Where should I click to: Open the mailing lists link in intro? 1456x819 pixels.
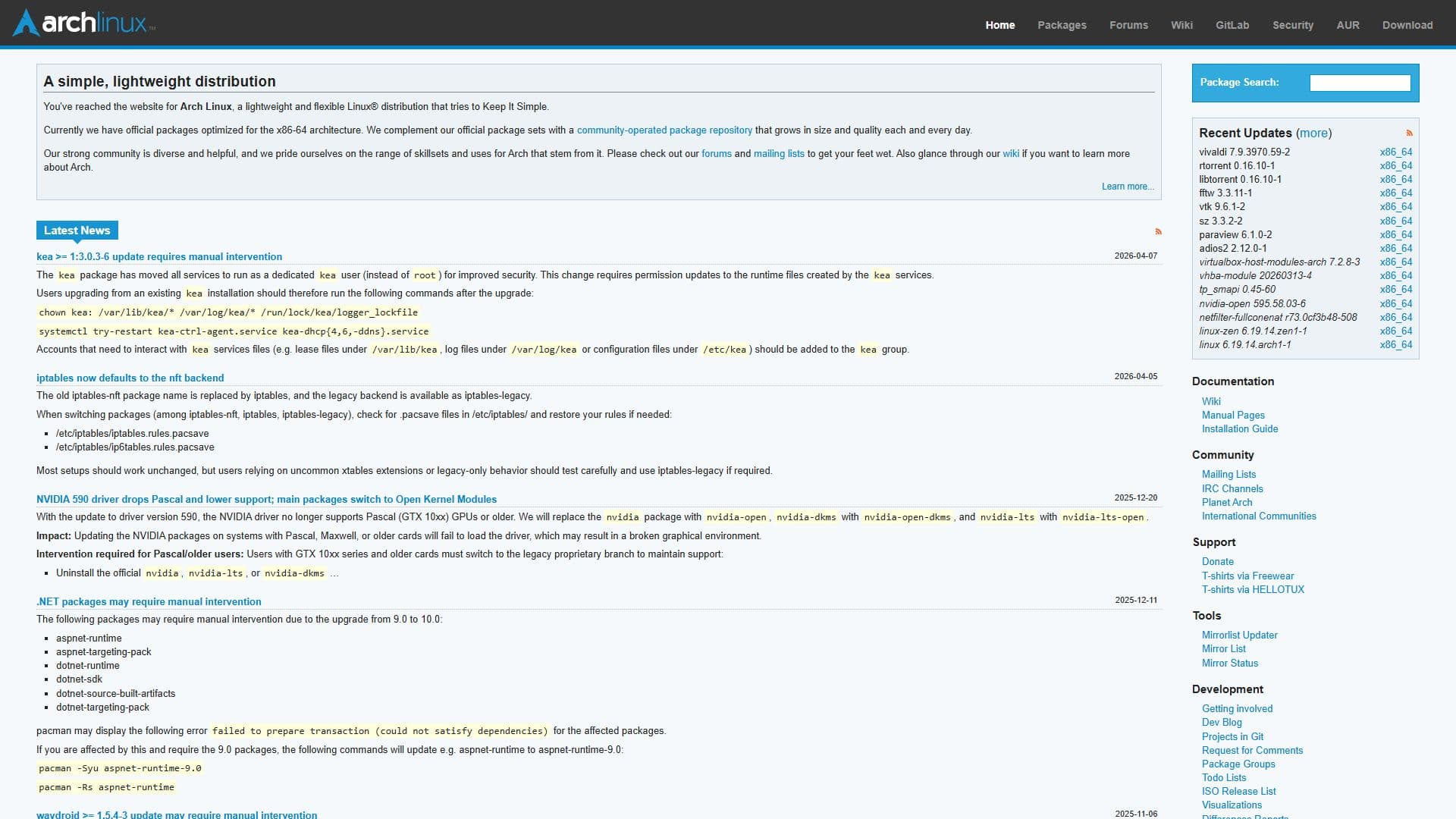[x=779, y=154]
